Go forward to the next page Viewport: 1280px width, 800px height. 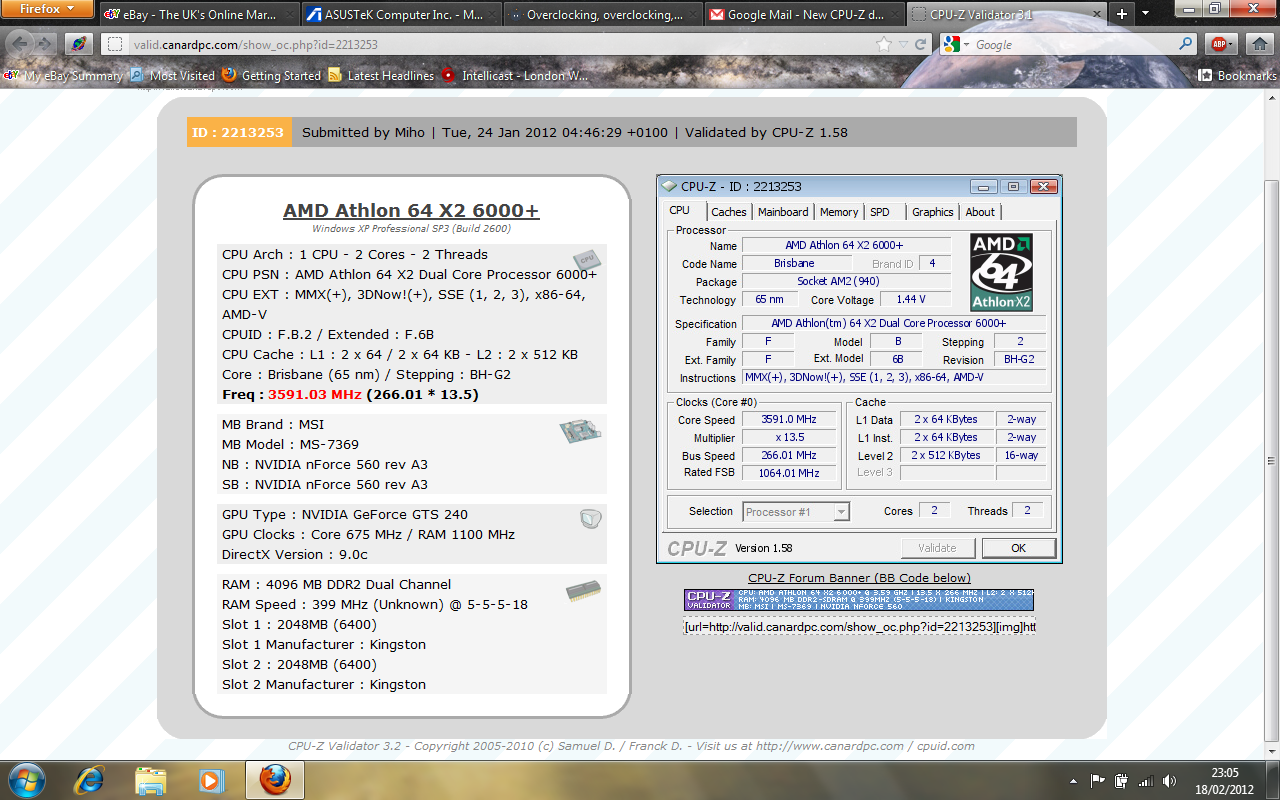45,44
